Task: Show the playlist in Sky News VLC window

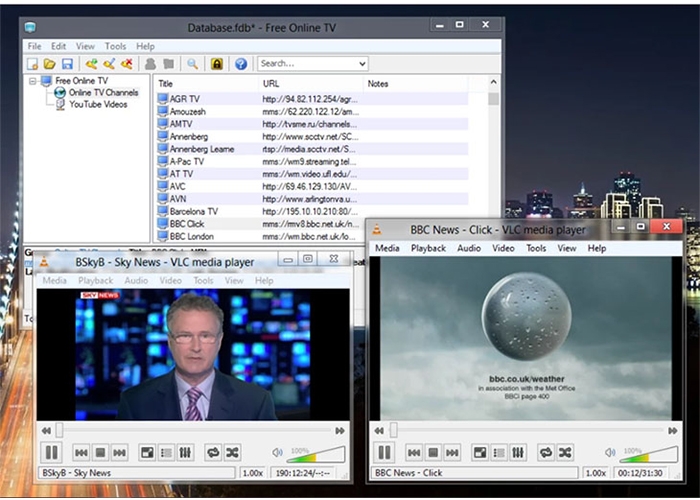Action: [x=166, y=453]
